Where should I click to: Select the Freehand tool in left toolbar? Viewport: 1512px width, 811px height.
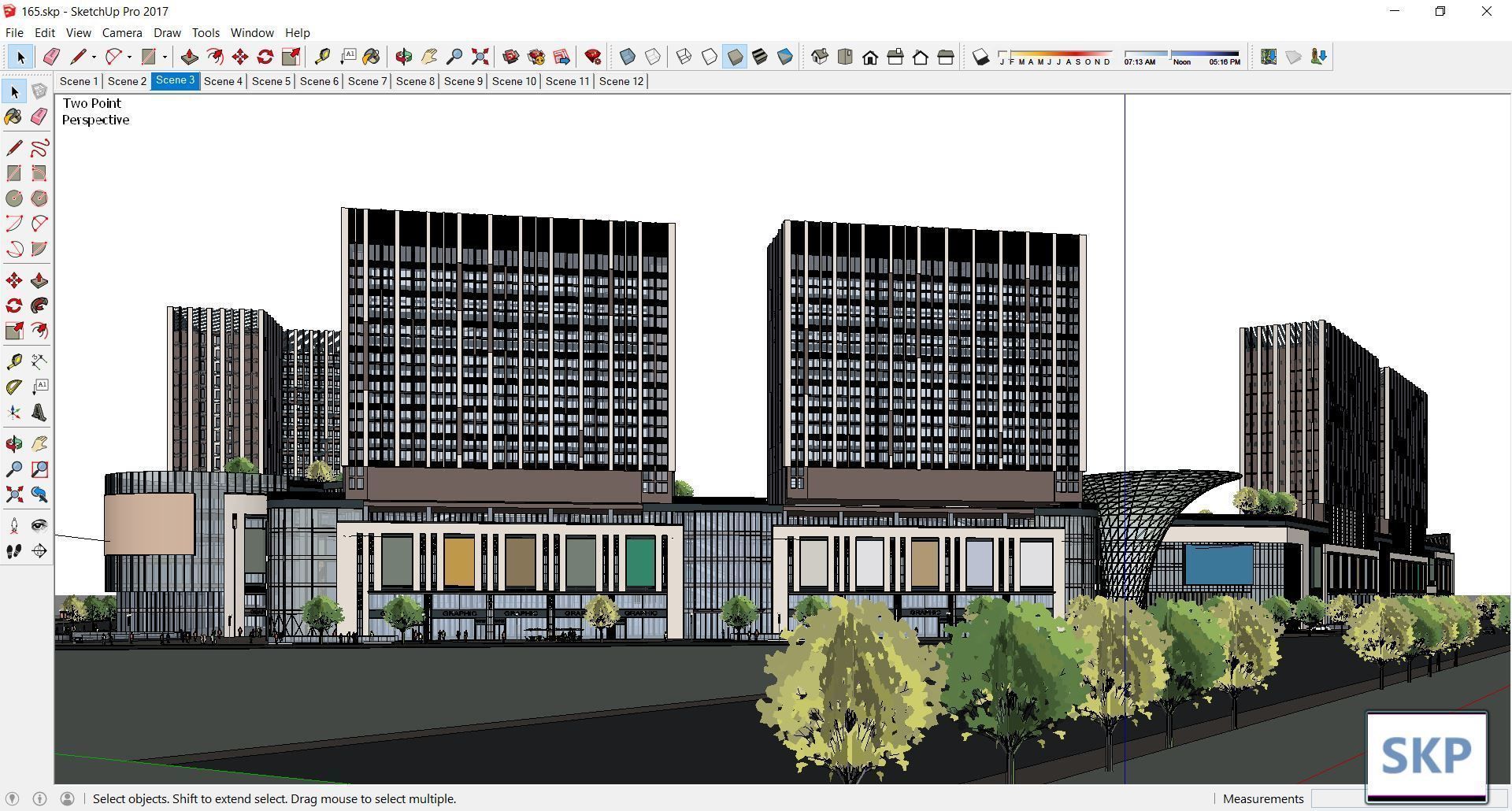coord(39,148)
